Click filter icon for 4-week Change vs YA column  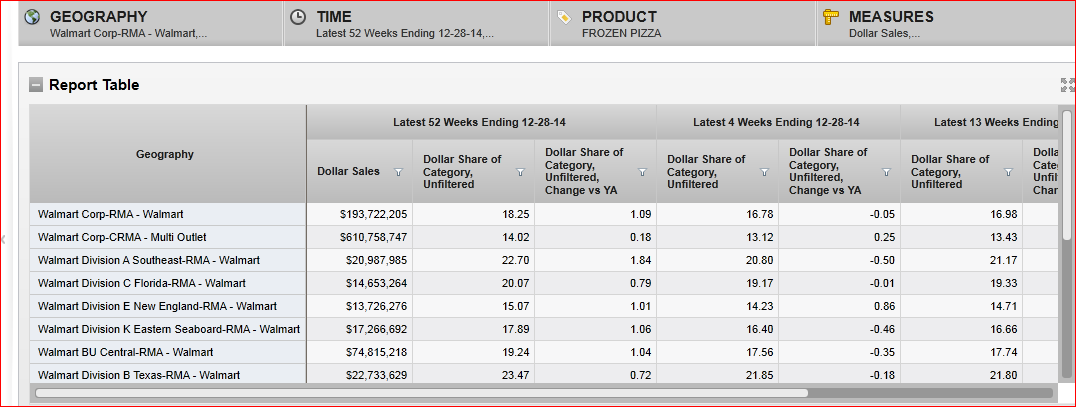click(886, 172)
